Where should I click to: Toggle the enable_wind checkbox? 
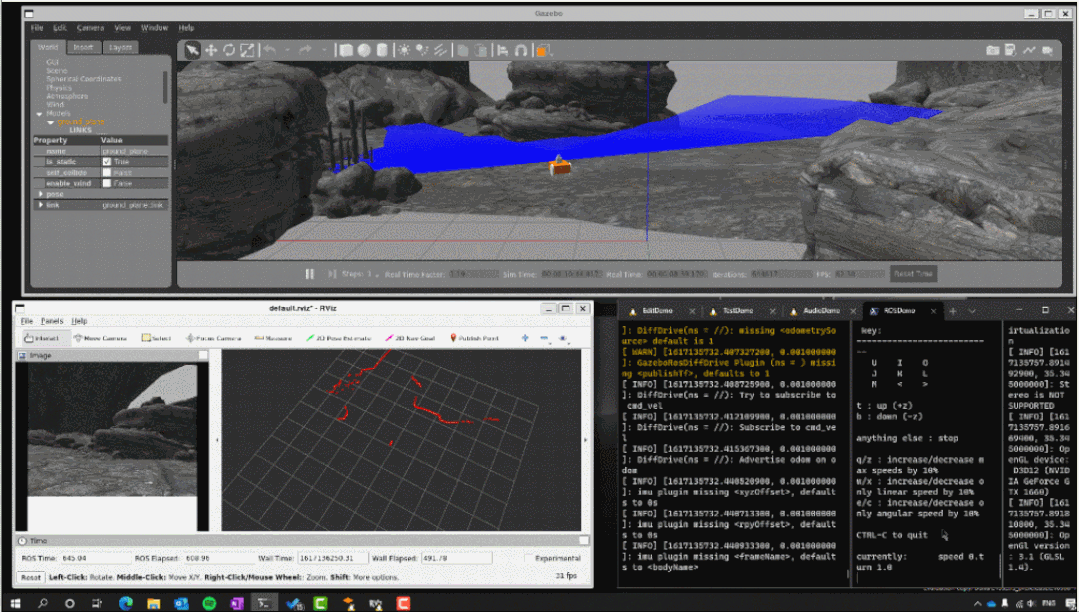[x=107, y=183]
